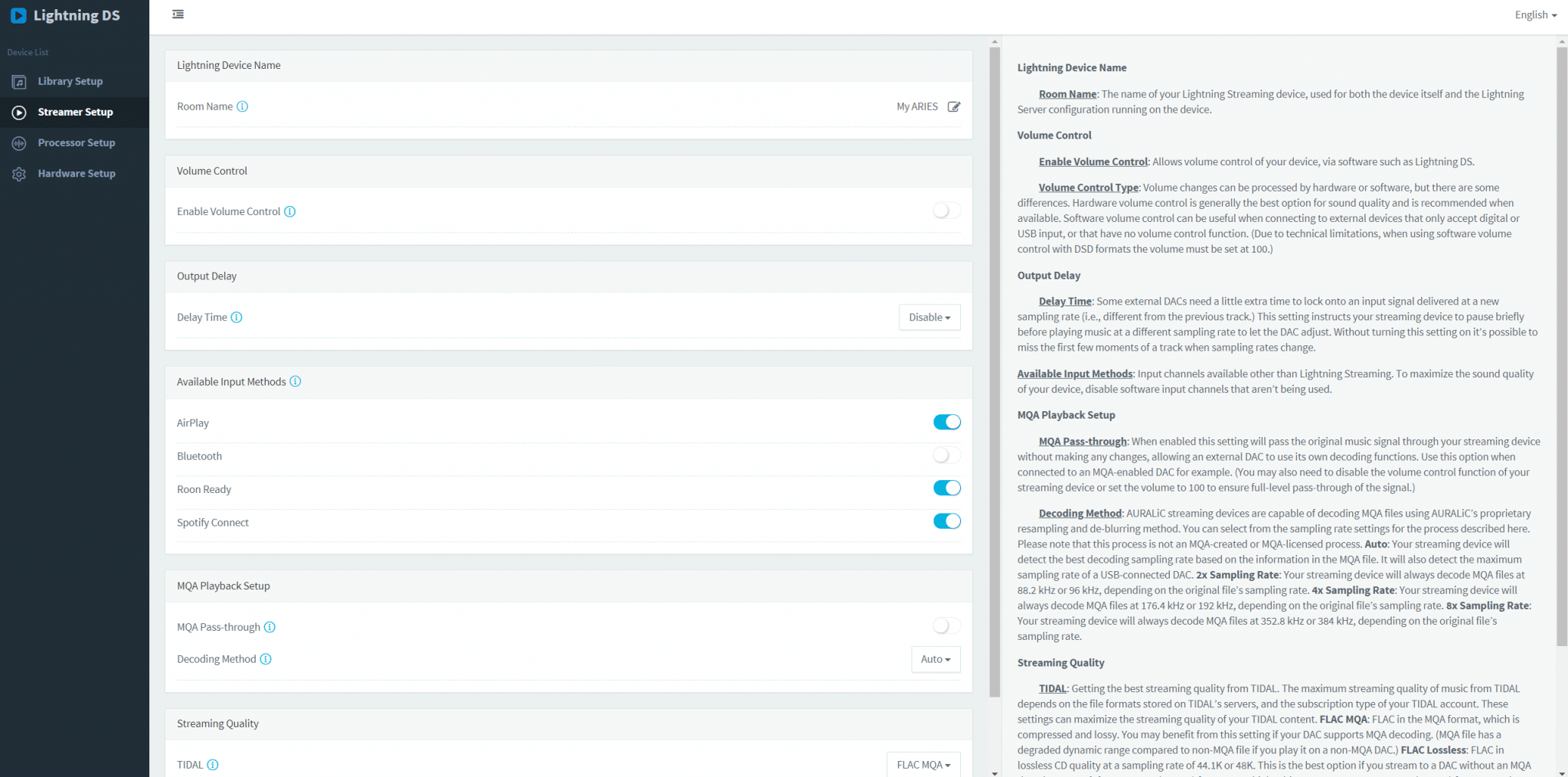Open the TIDAL FLAC MQA dropdown
The height and width of the screenshot is (777, 1568).
923,765
